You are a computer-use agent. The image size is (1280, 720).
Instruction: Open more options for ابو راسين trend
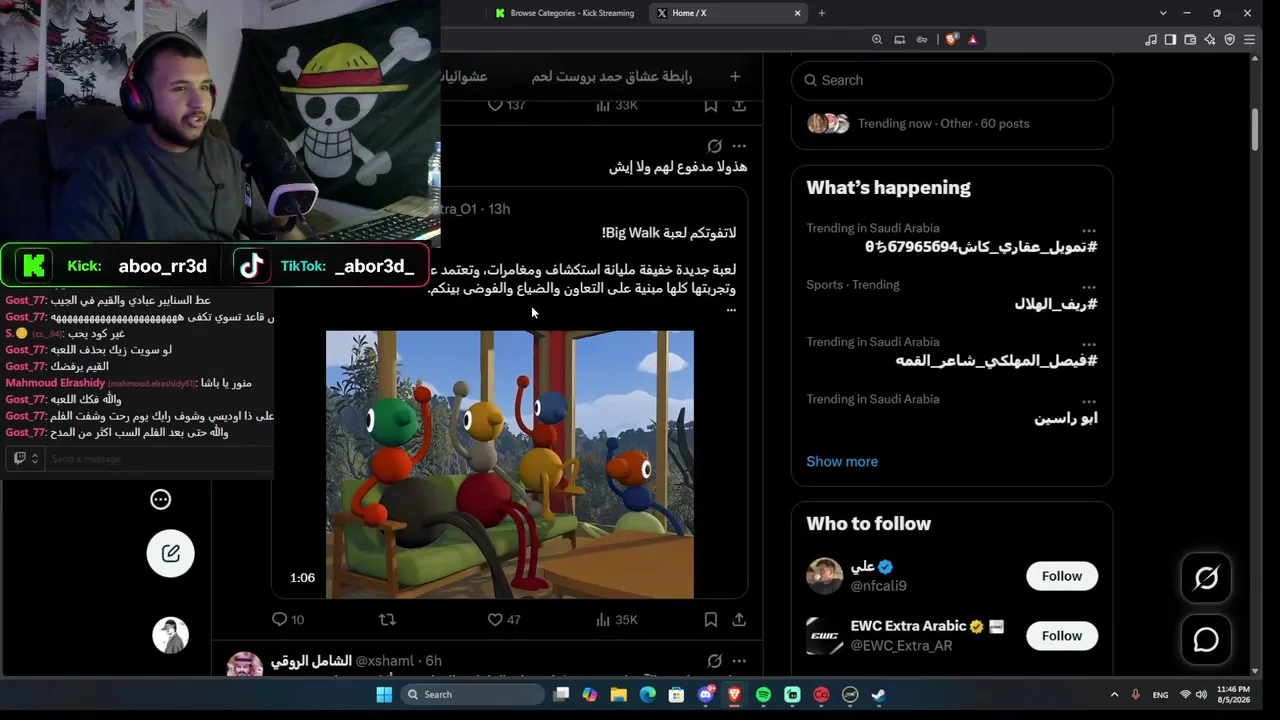pos(1089,401)
